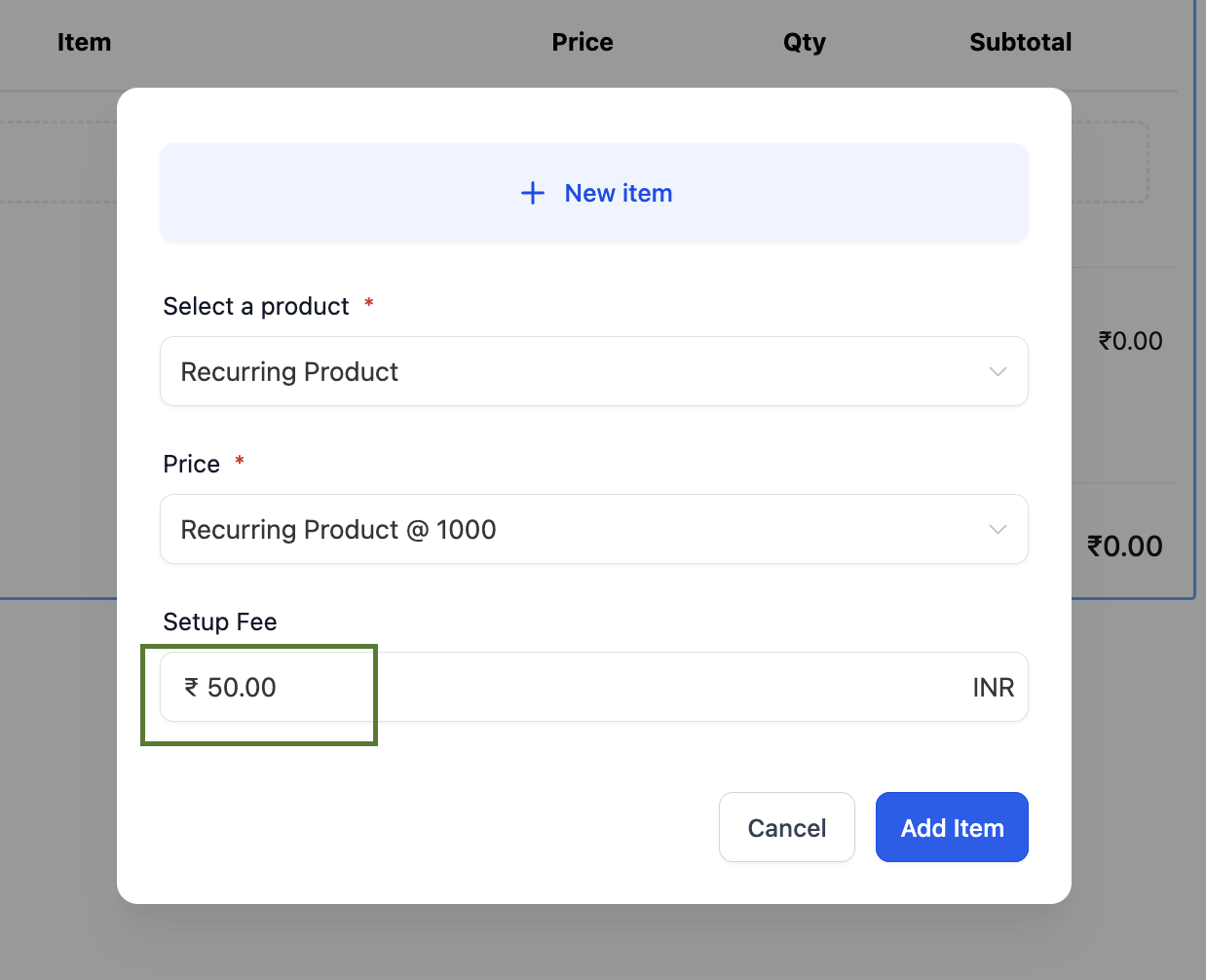Expand the Select a product chevron
The width and height of the screenshot is (1206, 980).
point(998,371)
